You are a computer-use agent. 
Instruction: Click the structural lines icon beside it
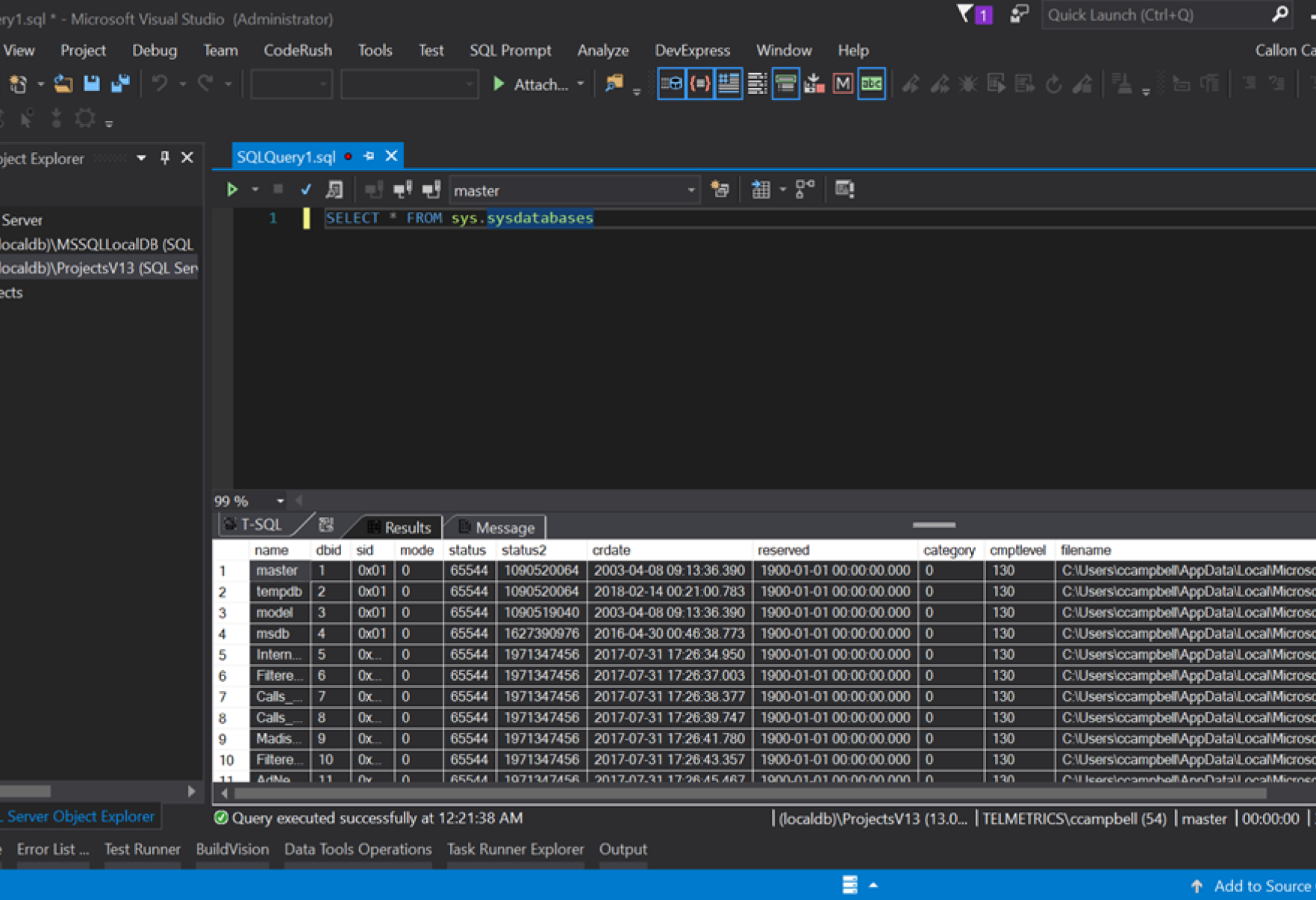(x=757, y=84)
